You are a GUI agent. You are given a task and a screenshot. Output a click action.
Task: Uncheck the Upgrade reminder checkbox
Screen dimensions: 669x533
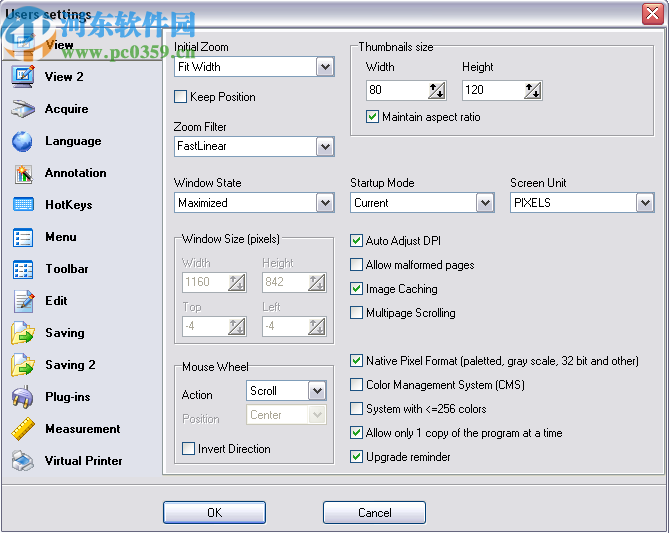[x=357, y=457]
